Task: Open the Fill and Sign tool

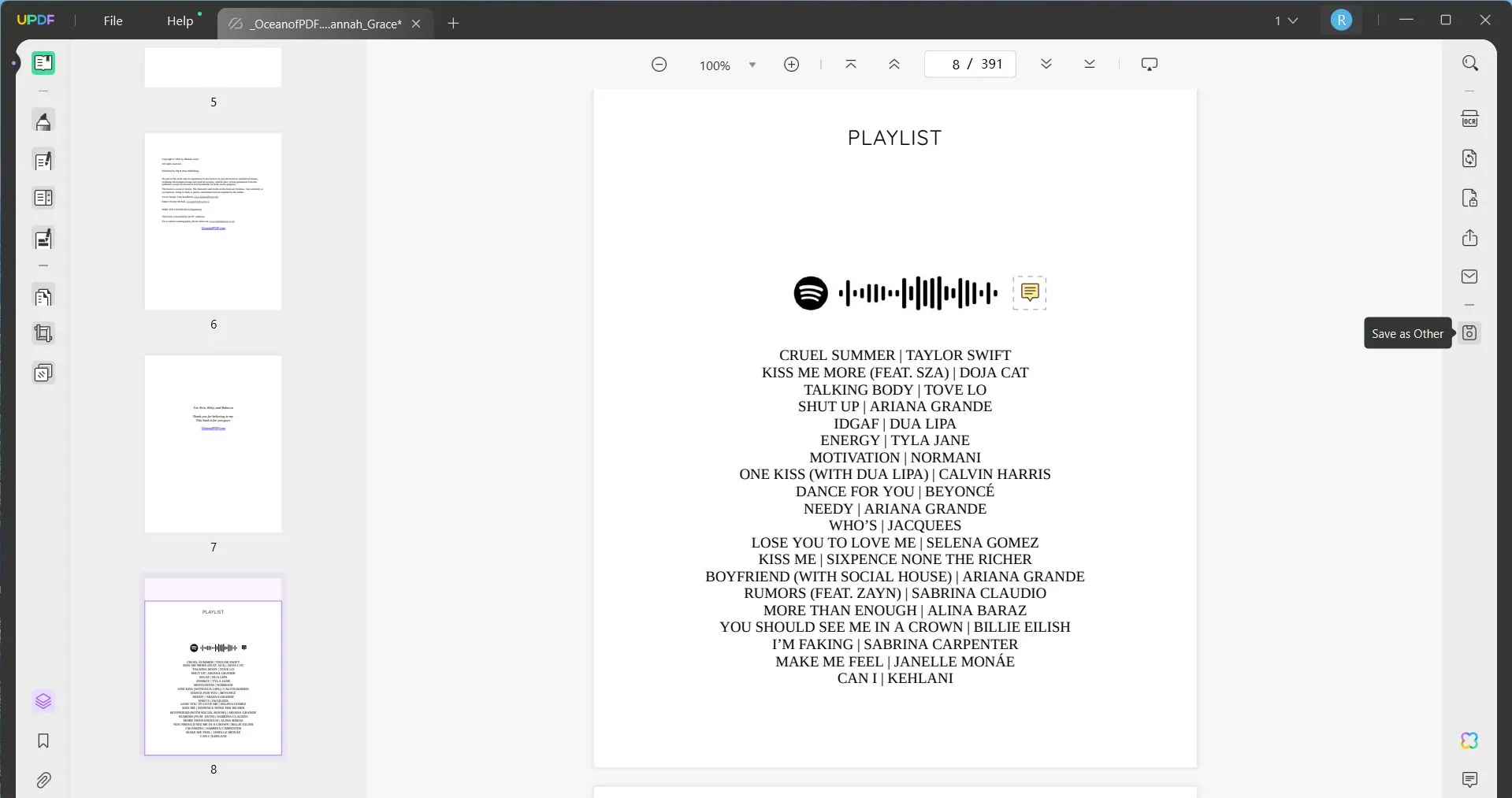Action: click(43, 238)
